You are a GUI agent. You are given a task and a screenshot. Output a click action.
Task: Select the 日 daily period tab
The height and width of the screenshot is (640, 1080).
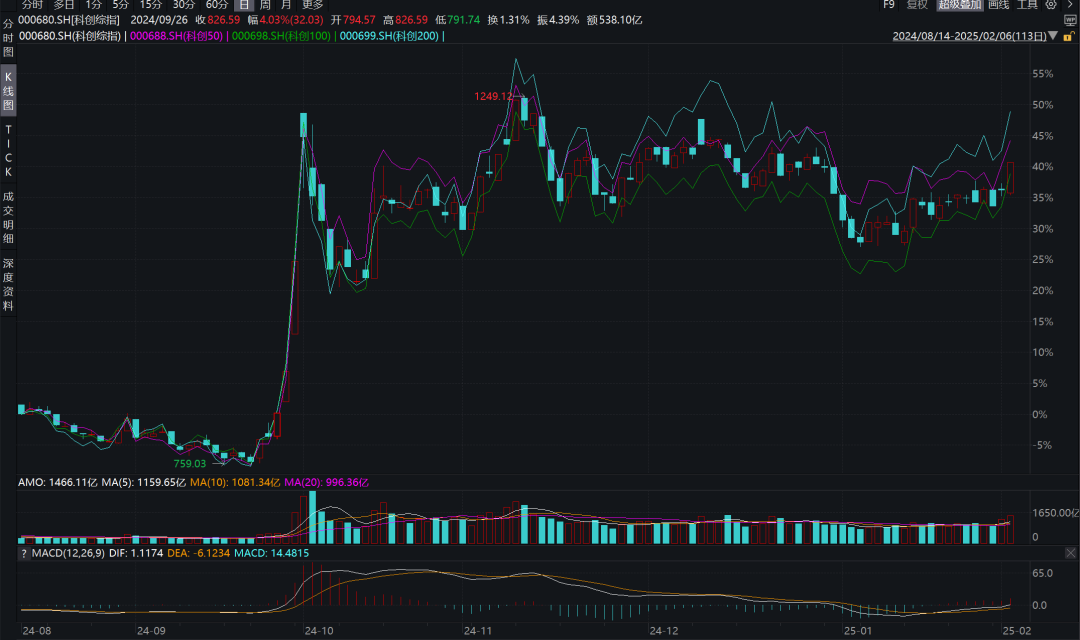point(245,5)
